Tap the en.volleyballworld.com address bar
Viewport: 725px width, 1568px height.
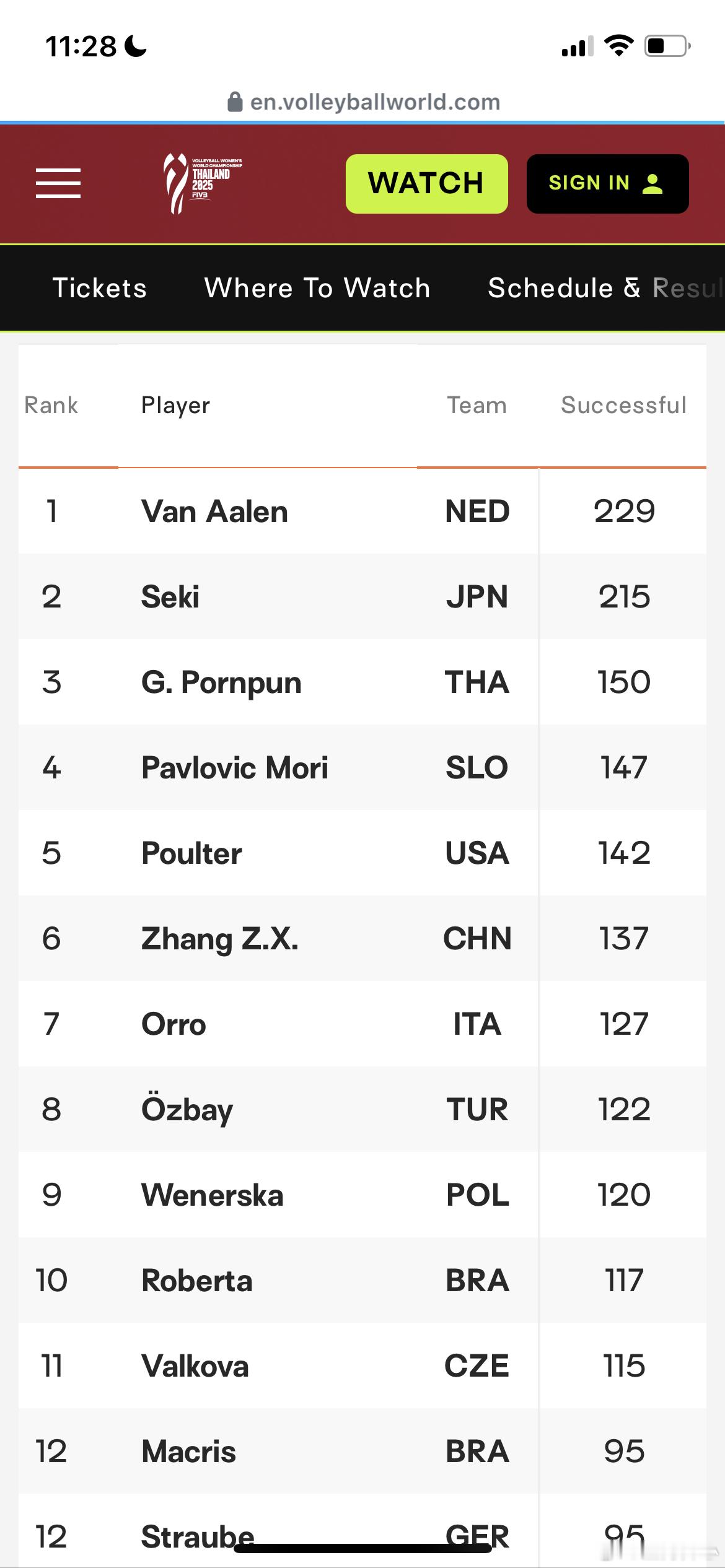click(364, 102)
